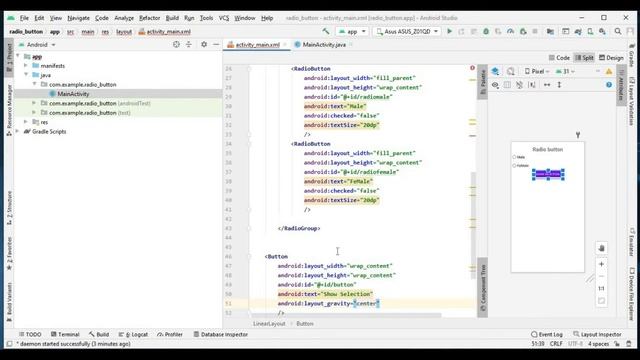Toggle the Palette side panel
This screenshot has width=640, height=360.
point(482,82)
